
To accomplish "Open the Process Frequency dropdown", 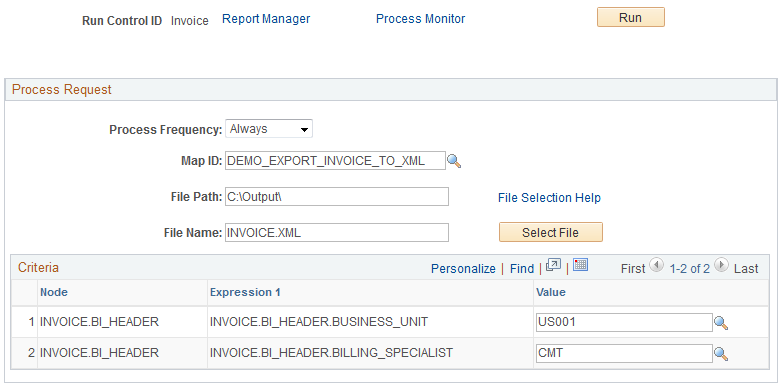I will tap(269, 129).
